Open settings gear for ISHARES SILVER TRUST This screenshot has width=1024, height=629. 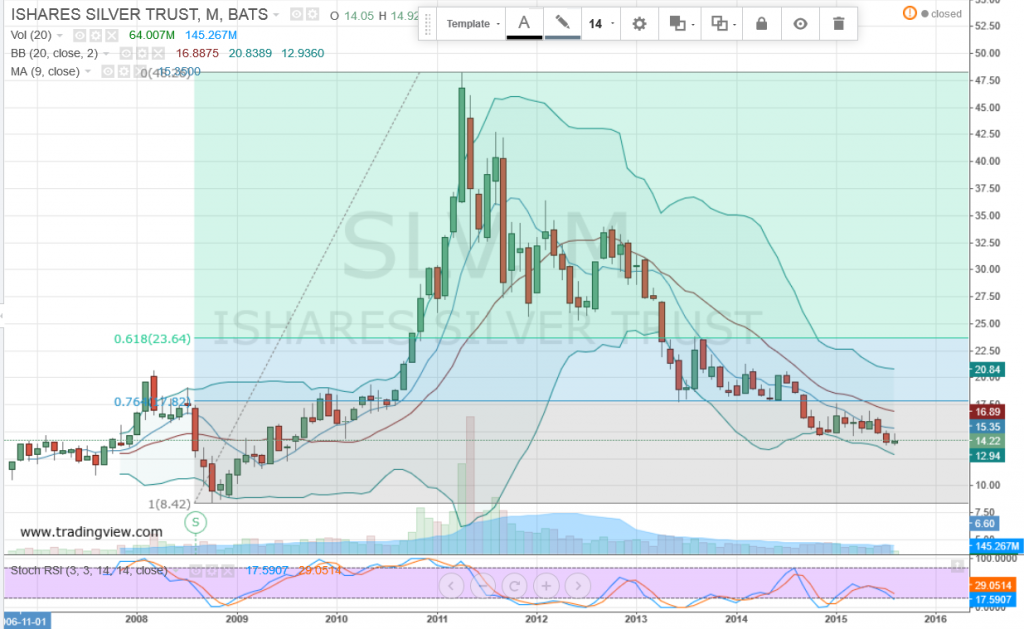312,14
